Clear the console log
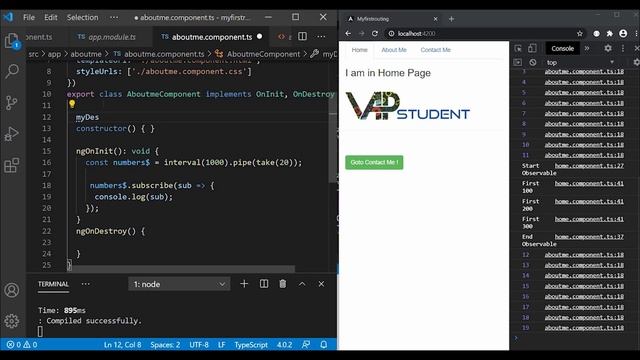The width and height of the screenshot is (640, 360). 533,62
